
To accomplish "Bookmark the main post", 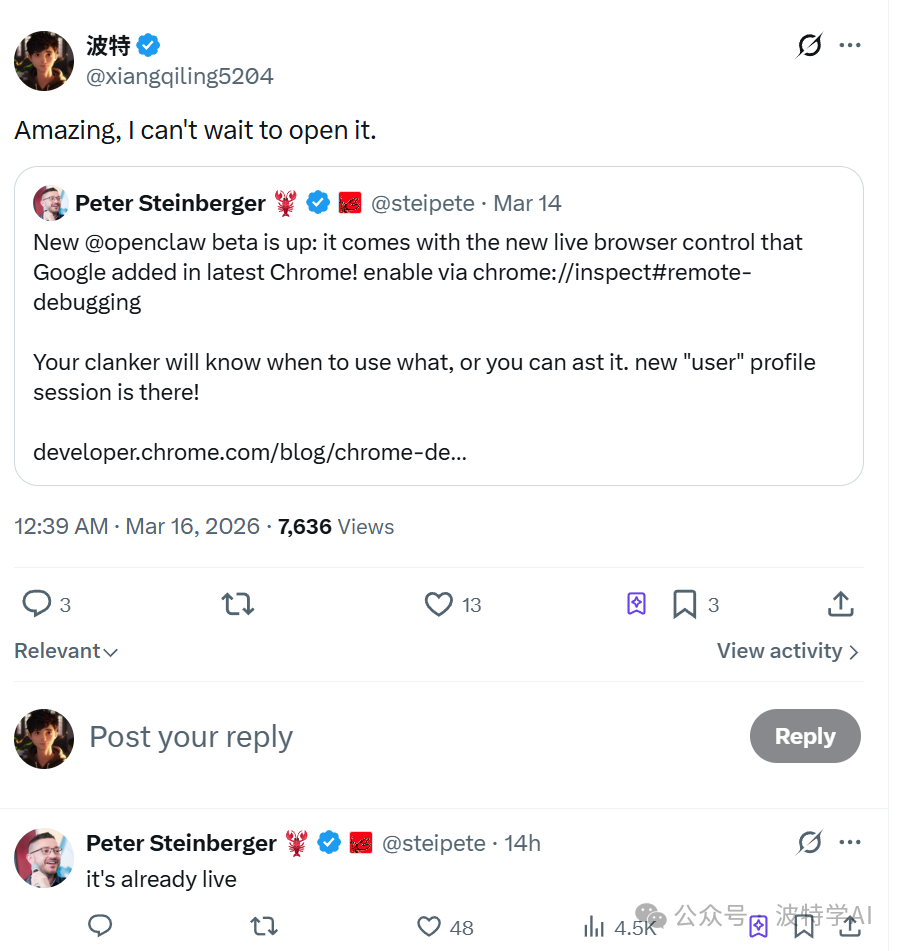I will pos(684,604).
